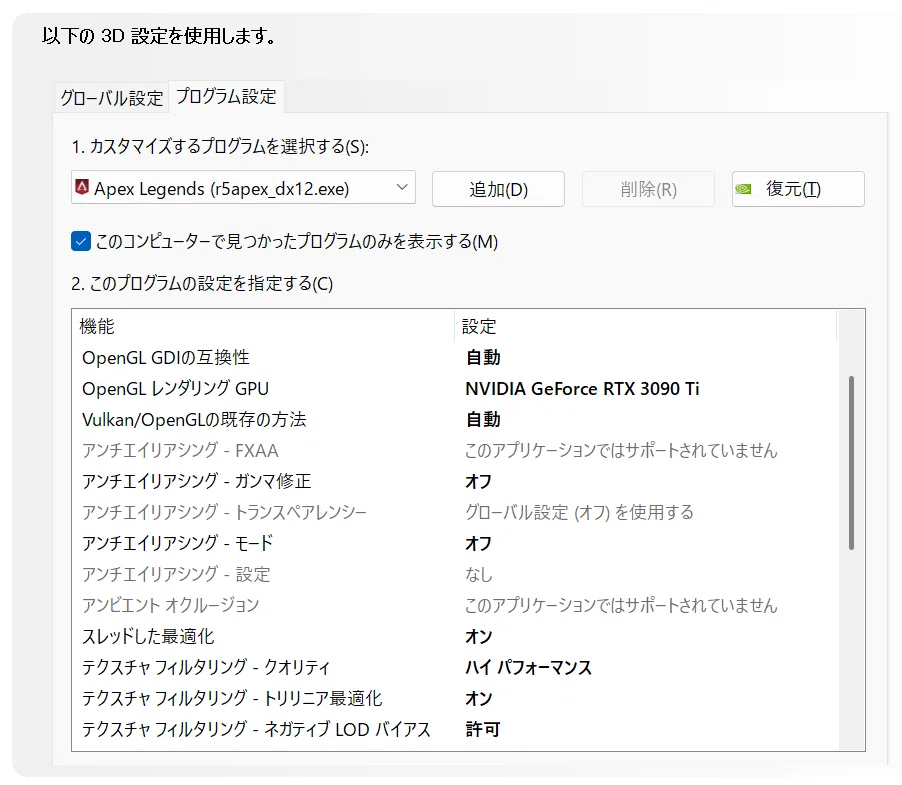This screenshot has height=785, width=902.
Task: Click the 追加(D) button
Action: [x=498, y=189]
